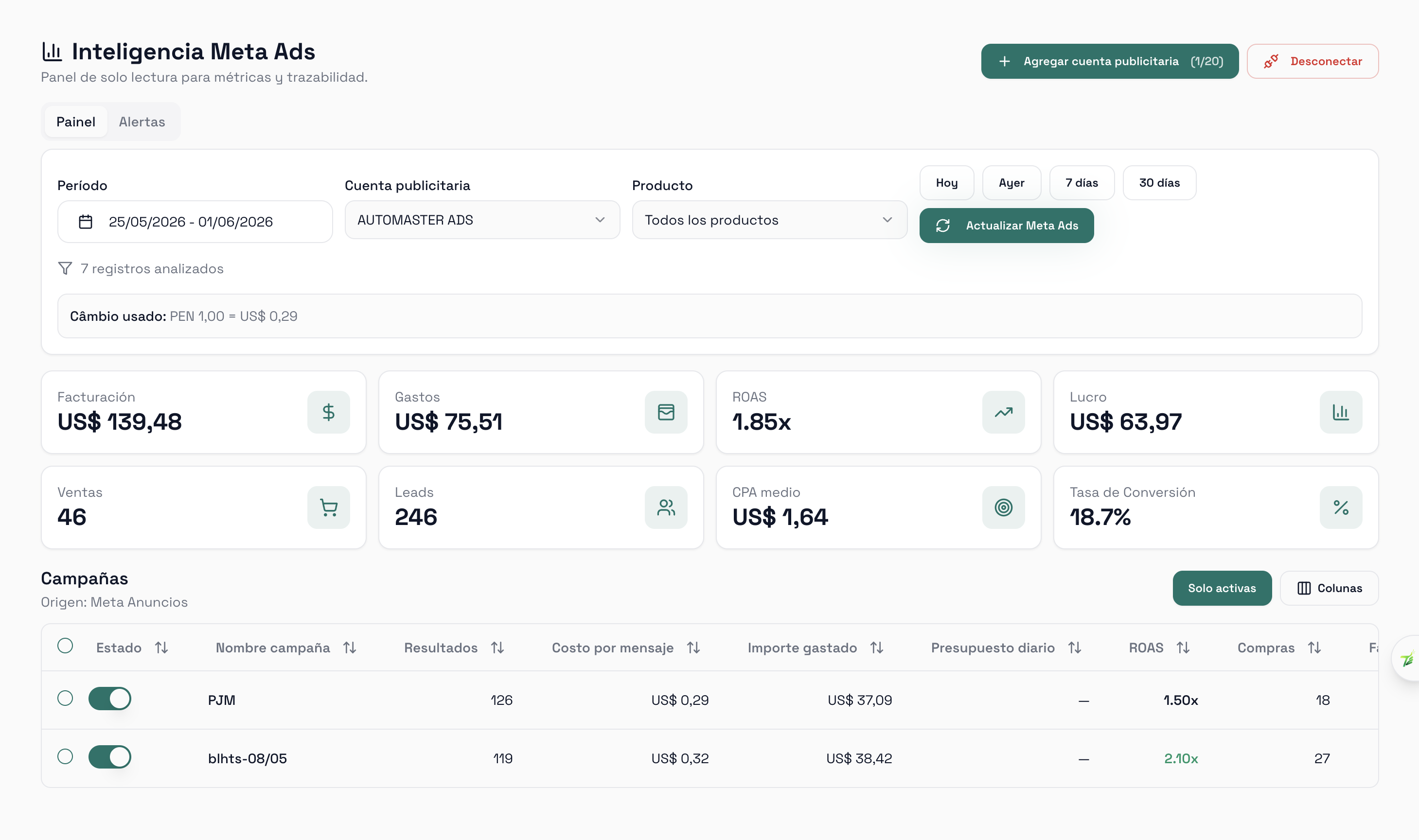
Task: Click the bar chart icon beside Inteligencia Meta Ads
Action: tap(52, 52)
